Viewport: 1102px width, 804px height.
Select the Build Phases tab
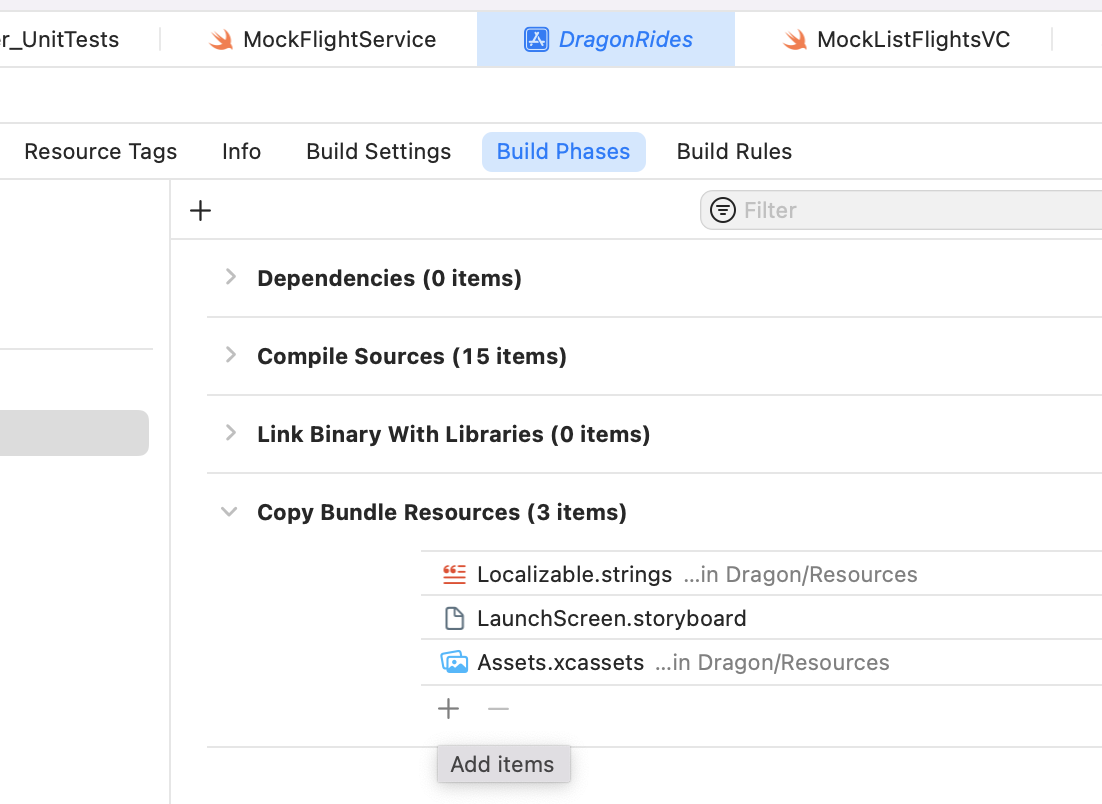tap(564, 152)
